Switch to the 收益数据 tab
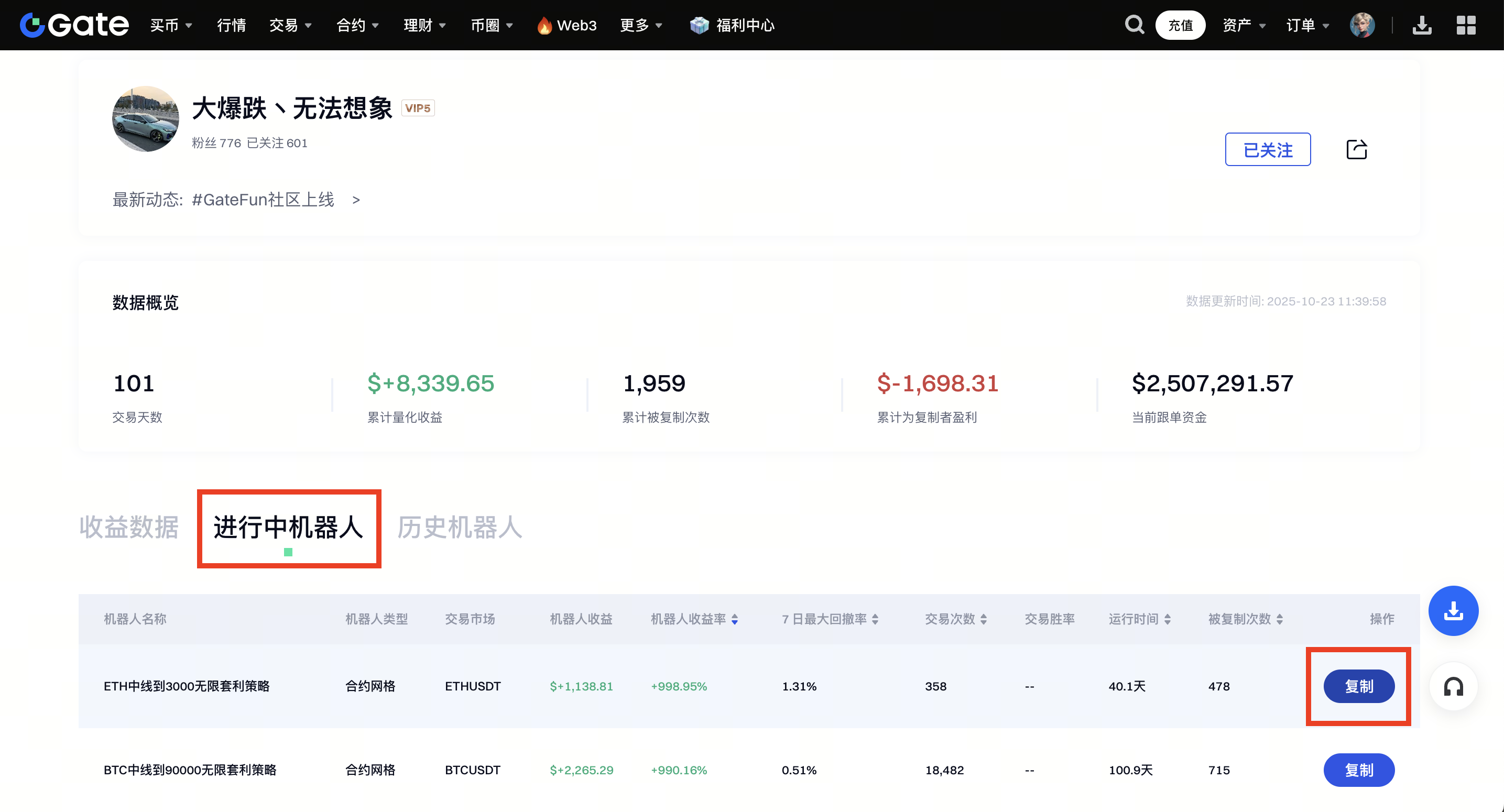Image resolution: width=1504 pixels, height=812 pixels. click(x=129, y=527)
